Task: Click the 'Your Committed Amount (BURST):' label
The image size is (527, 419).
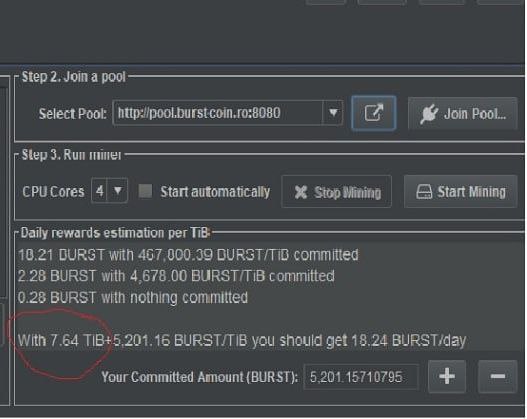Action: (200, 377)
